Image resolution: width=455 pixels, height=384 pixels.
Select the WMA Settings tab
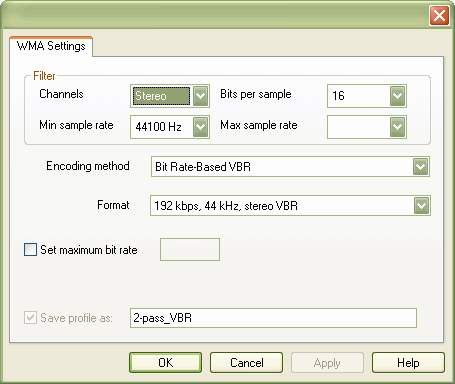click(51, 46)
